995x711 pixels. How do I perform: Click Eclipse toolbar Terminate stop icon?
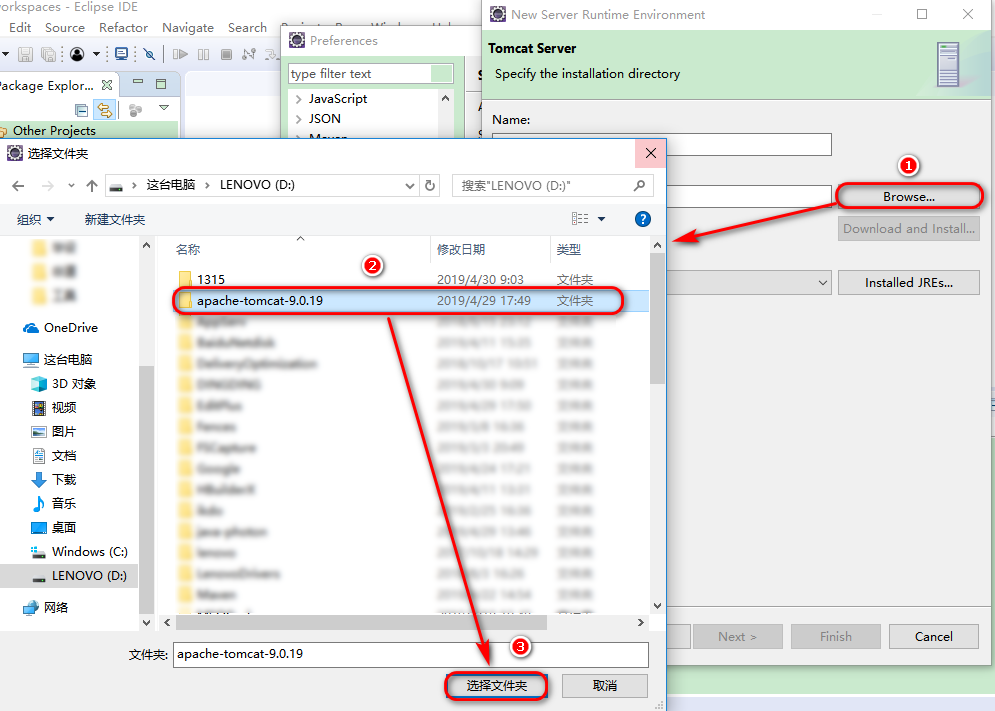click(x=226, y=54)
